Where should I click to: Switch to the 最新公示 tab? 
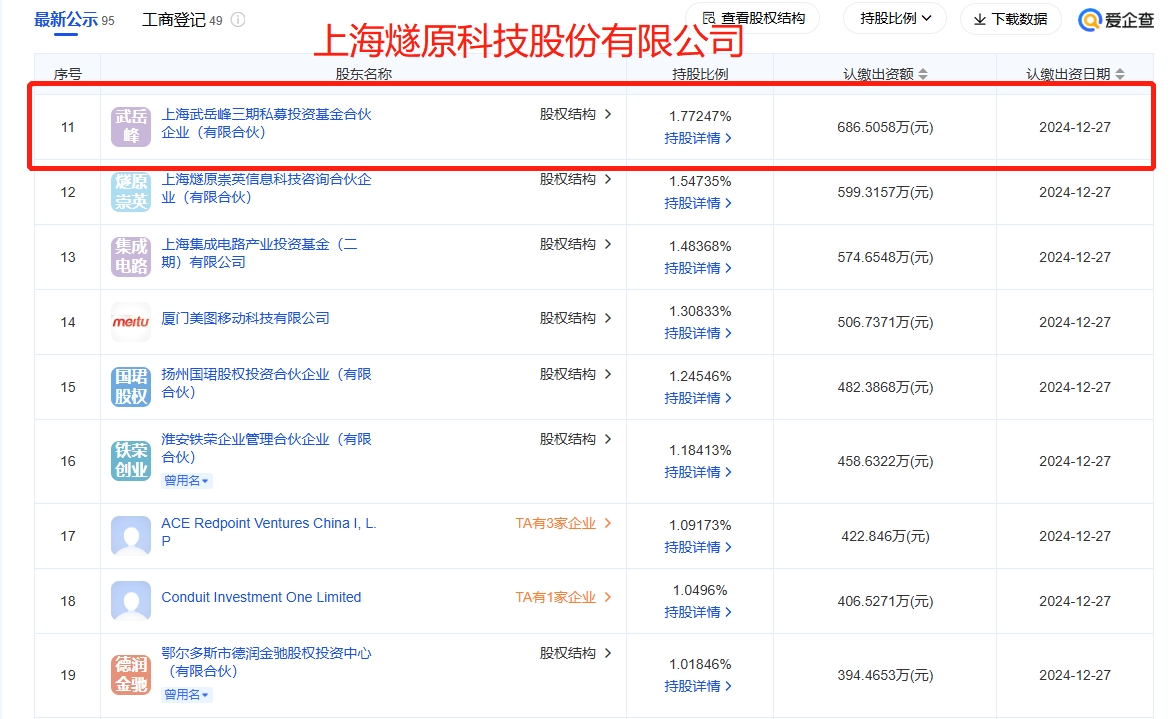(74, 20)
